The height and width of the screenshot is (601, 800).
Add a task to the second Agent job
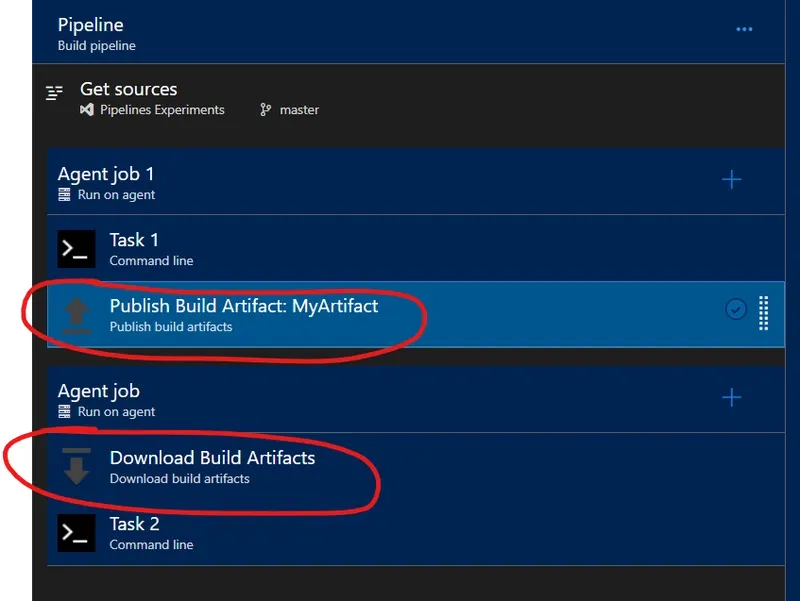click(731, 395)
